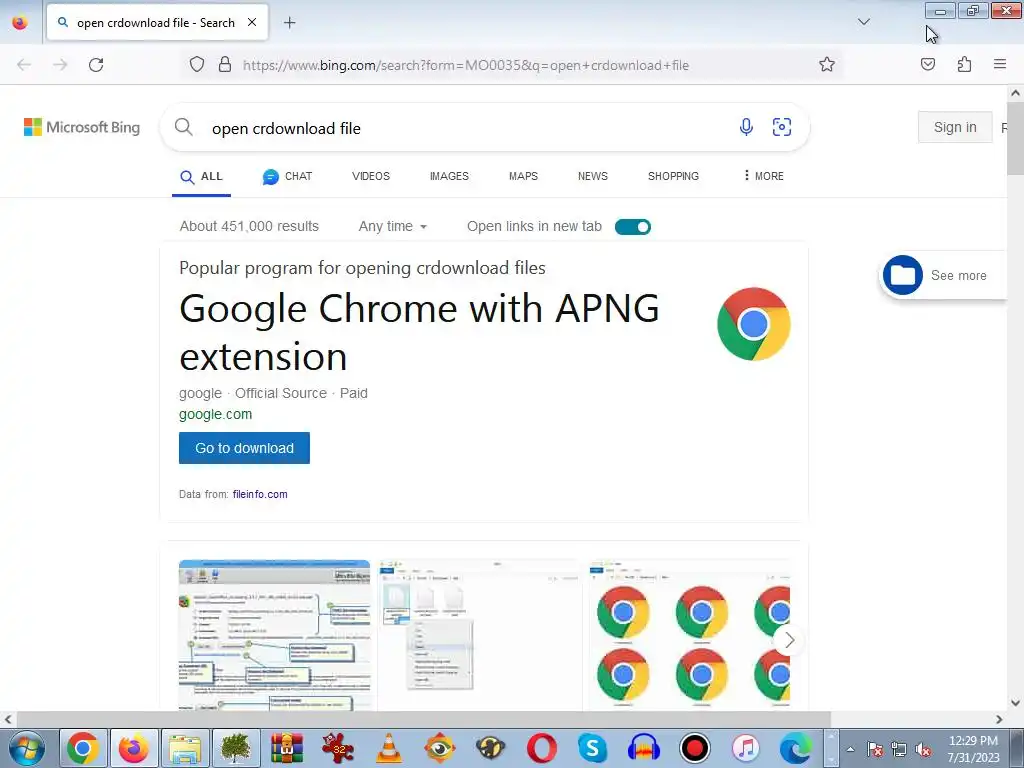This screenshot has height=768, width=1024.
Task: Open the Any time filter dropdown
Action: pyautogui.click(x=392, y=227)
